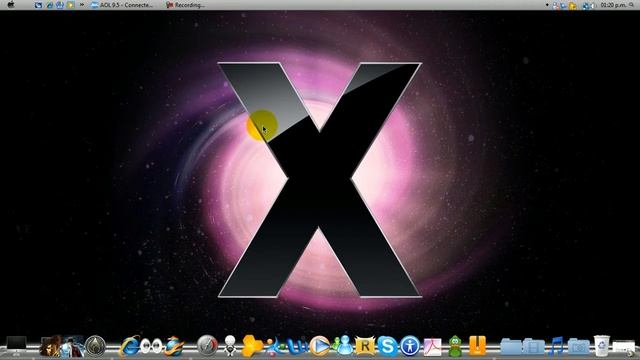Screen dimensions: 640x360
Task: Launch the blue Live Messenger swoosh icon
Action: pyautogui.click(x=274, y=346)
